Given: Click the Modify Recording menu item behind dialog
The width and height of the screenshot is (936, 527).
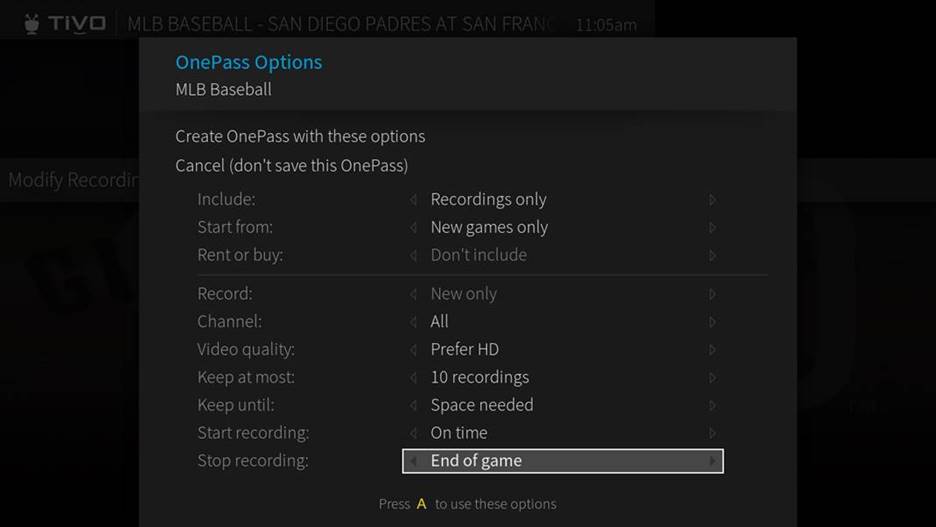Looking at the screenshot, I should click(x=72, y=181).
